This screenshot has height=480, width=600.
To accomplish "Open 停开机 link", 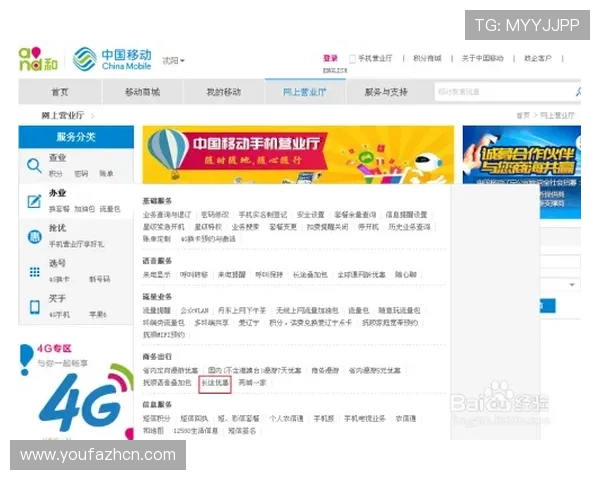I will point(368,227).
